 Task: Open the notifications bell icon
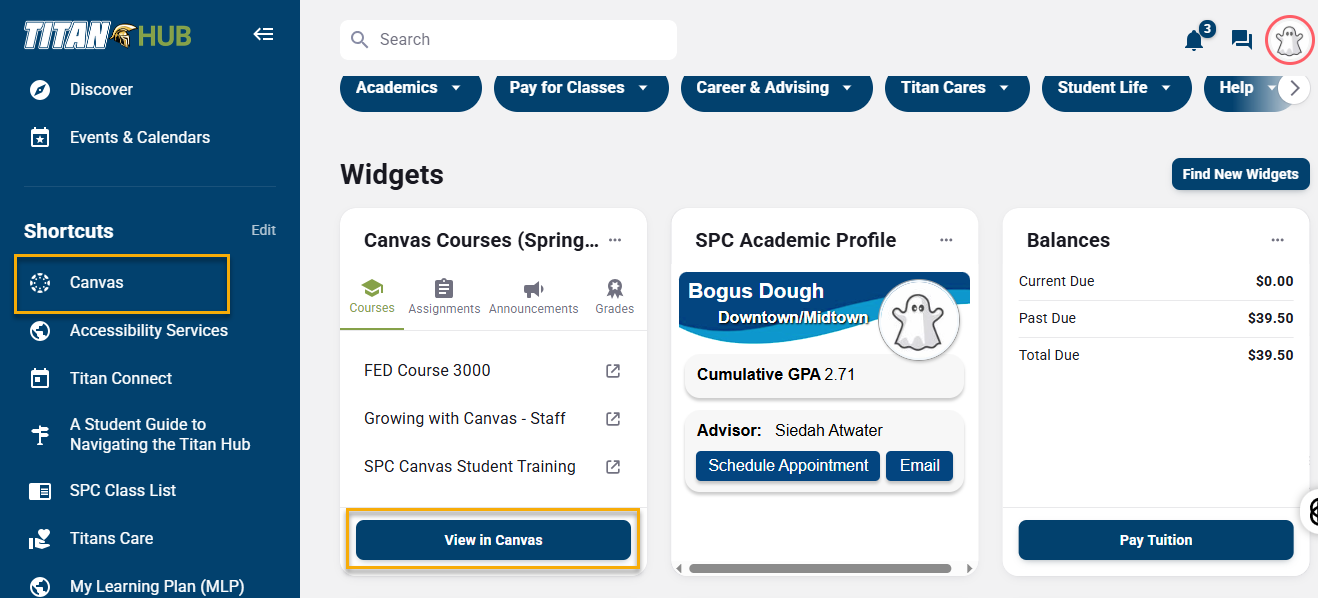(x=1194, y=40)
